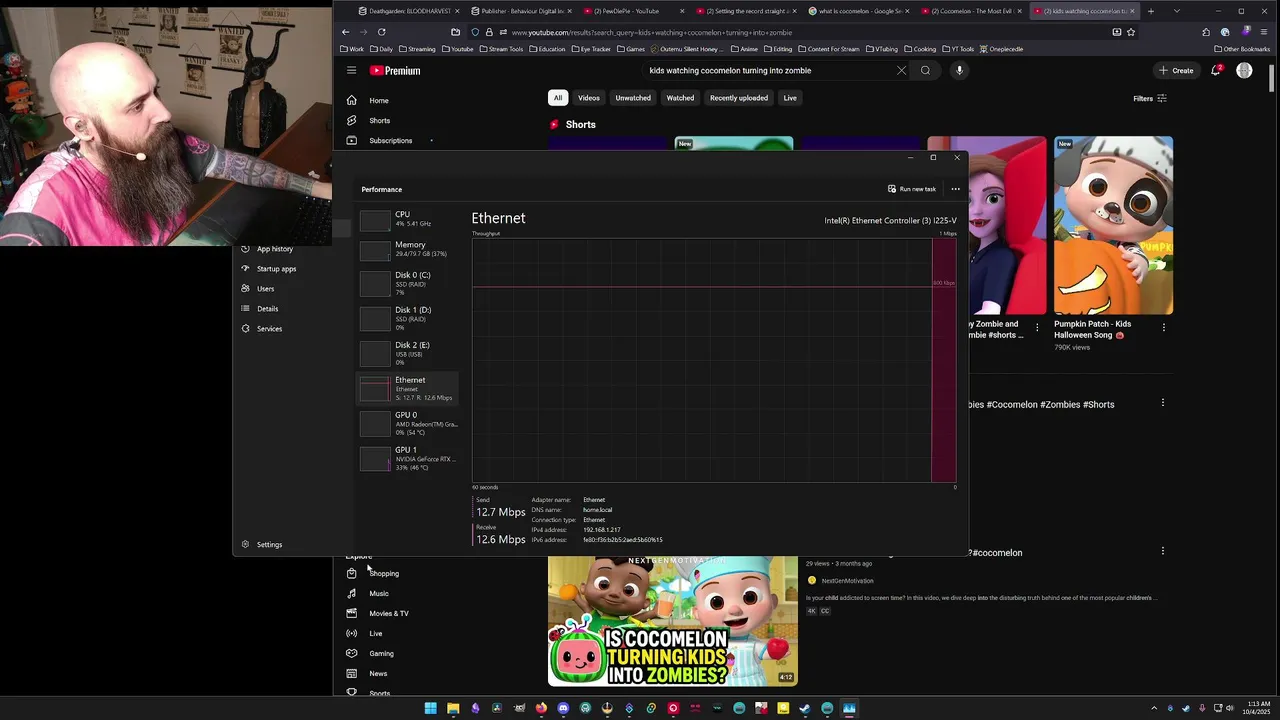Viewport: 1280px width, 720px height.
Task: Select Memory in the Performance list
Action: pos(408,249)
